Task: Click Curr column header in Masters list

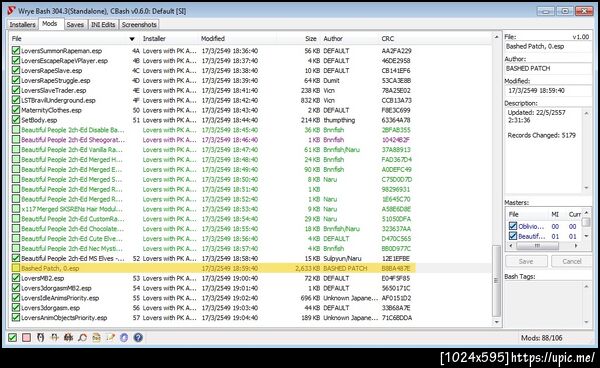Action: point(574,214)
